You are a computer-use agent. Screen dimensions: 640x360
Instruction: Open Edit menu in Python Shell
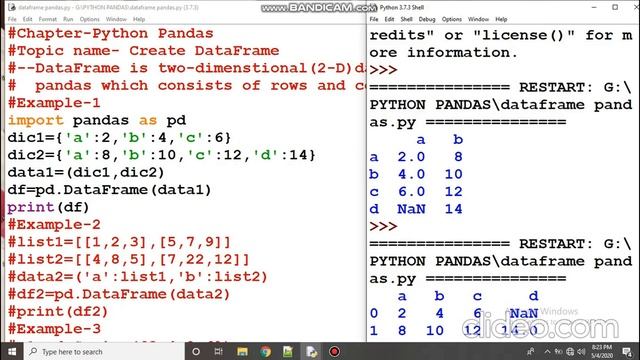pos(389,19)
